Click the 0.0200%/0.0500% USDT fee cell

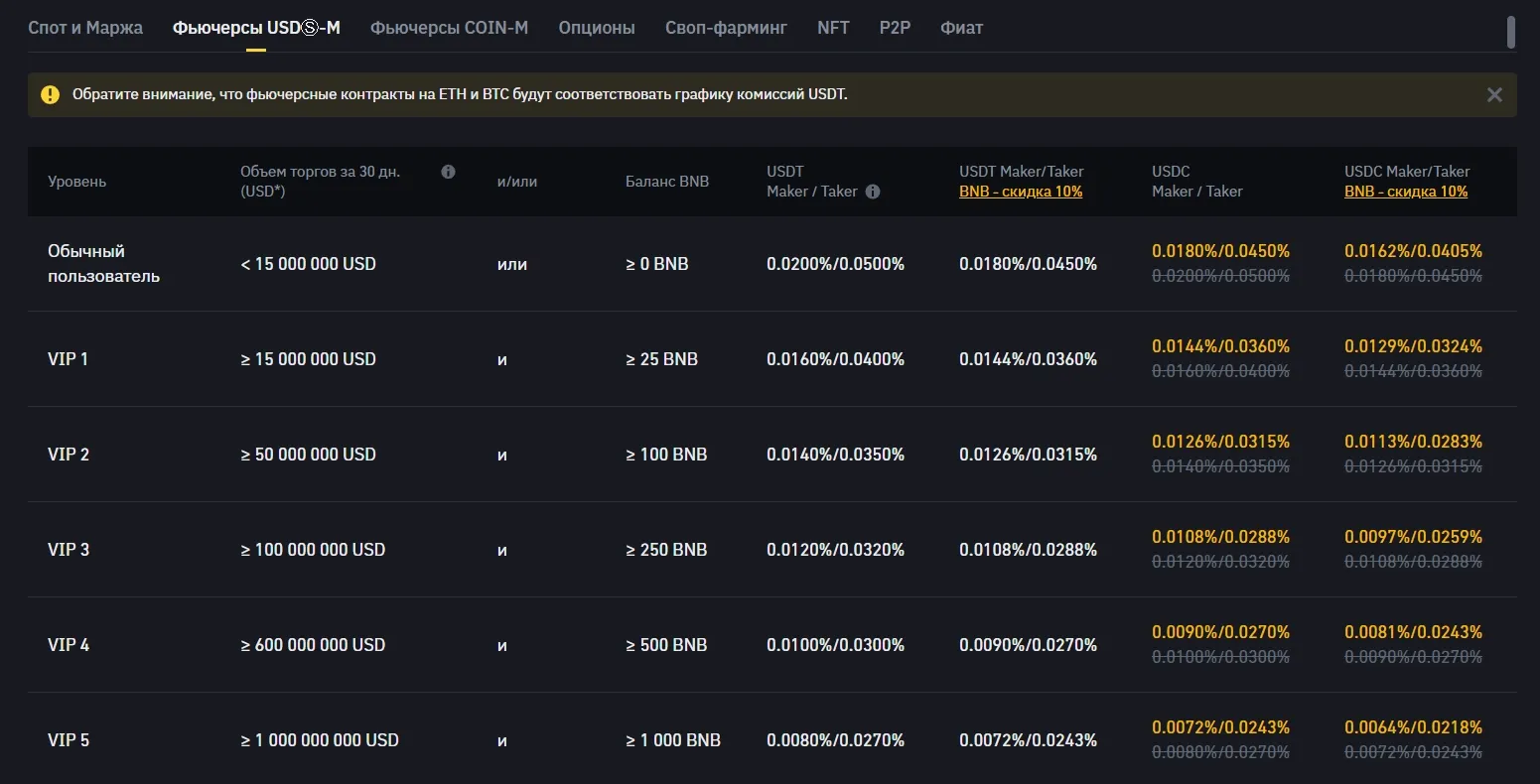835,264
